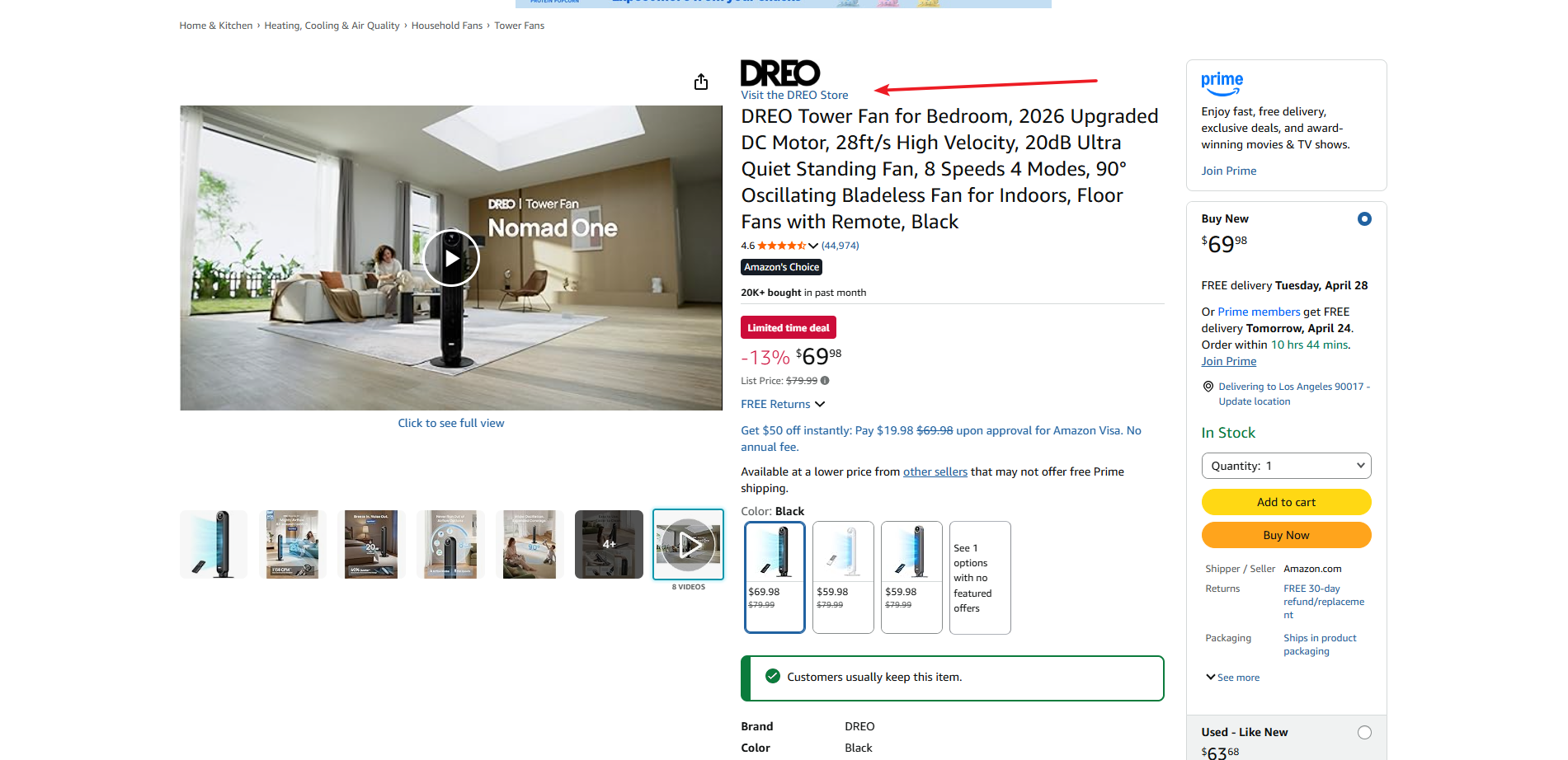1568x760 pixels.
Task: Open the rating breakdown chevron
Action: pos(813,246)
